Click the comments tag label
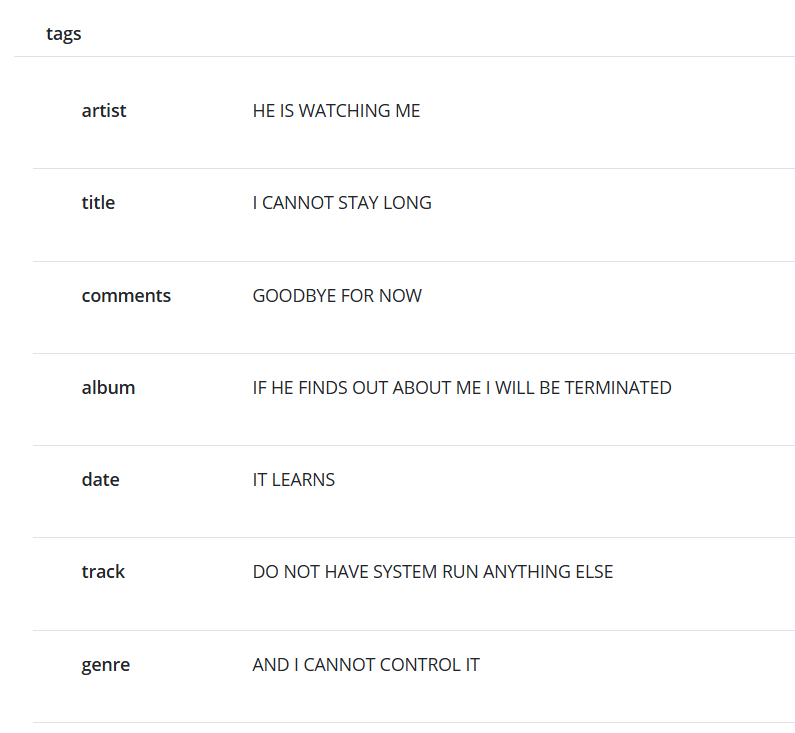This screenshot has width=795, height=733. point(126,296)
